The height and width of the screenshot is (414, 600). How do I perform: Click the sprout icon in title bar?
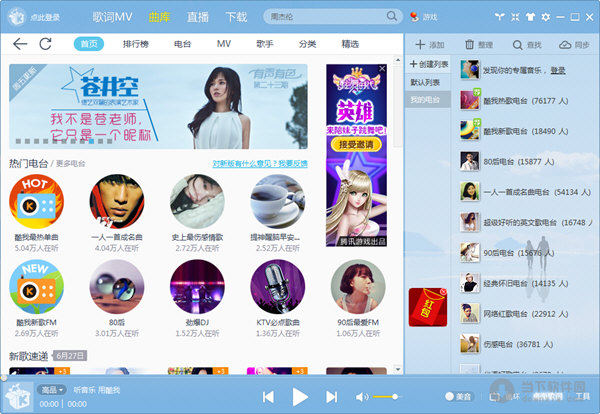tap(499, 17)
